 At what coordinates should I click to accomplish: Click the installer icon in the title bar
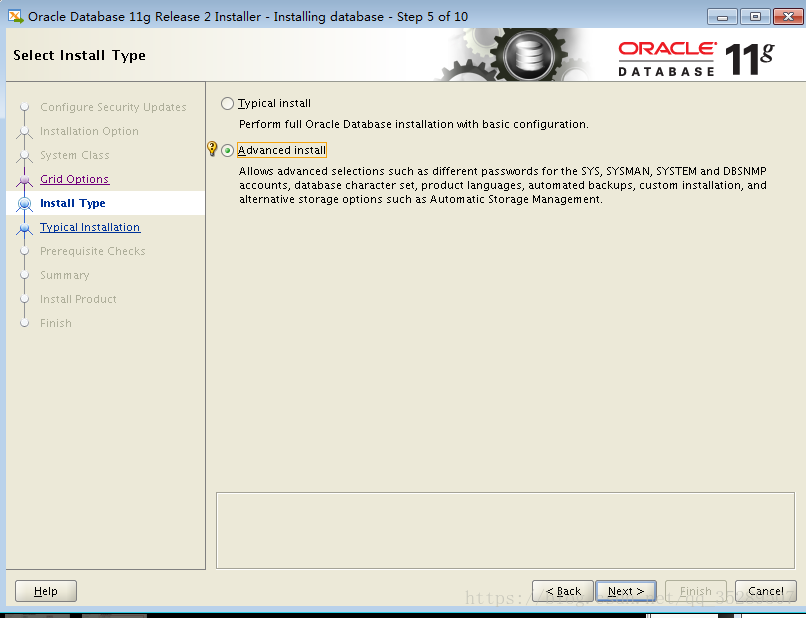tap(15, 16)
